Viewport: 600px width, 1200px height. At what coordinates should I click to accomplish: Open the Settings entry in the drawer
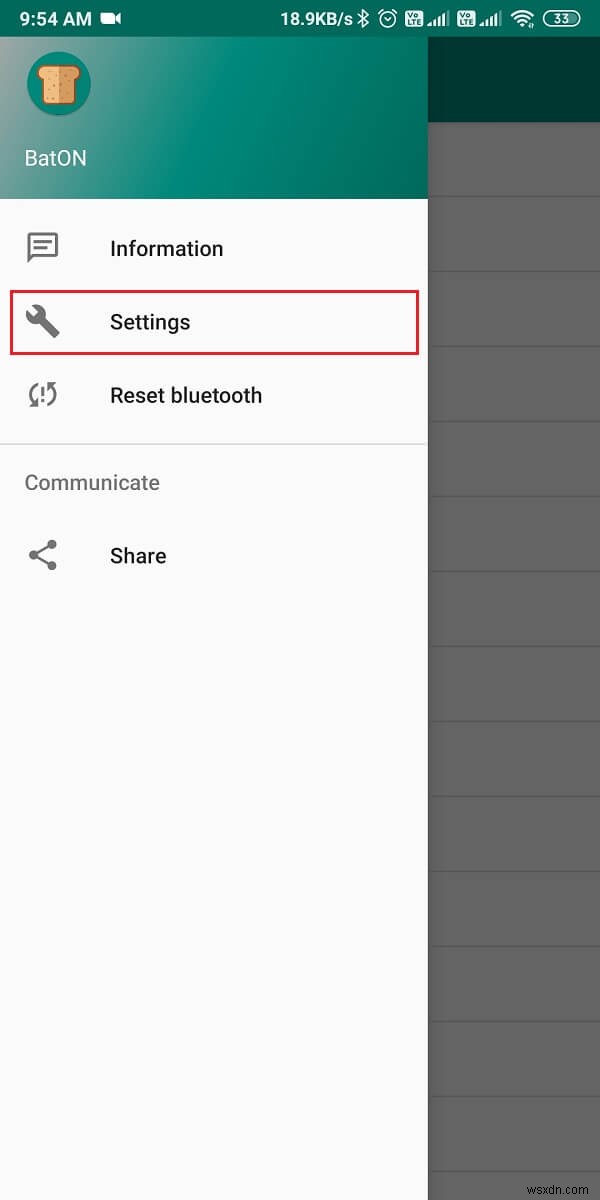[x=150, y=322]
